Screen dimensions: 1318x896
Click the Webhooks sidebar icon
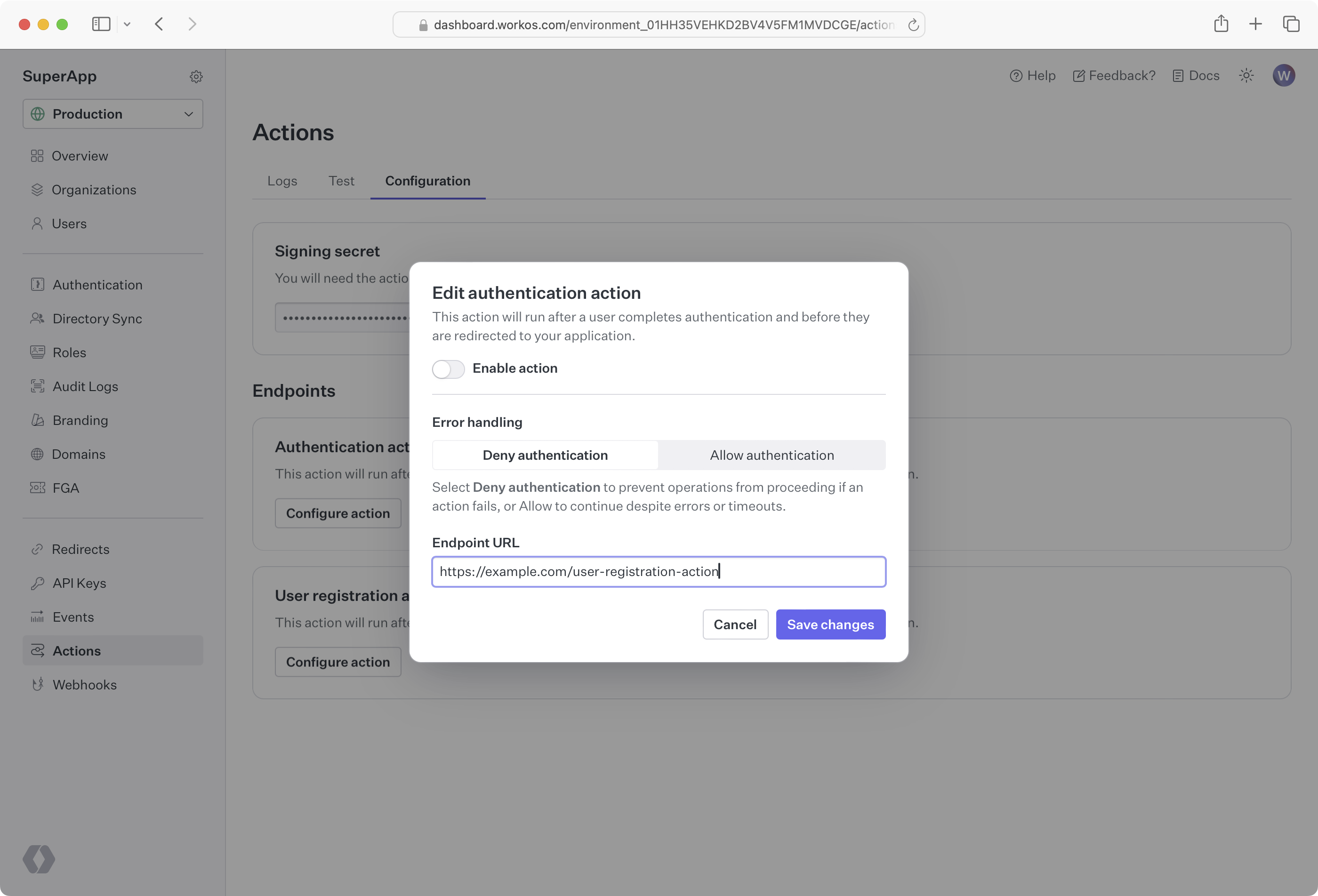click(38, 685)
